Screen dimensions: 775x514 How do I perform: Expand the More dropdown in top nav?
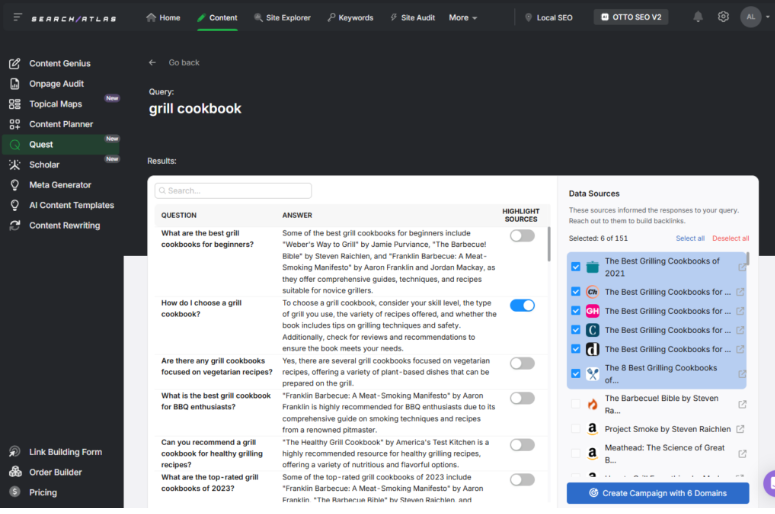[463, 18]
